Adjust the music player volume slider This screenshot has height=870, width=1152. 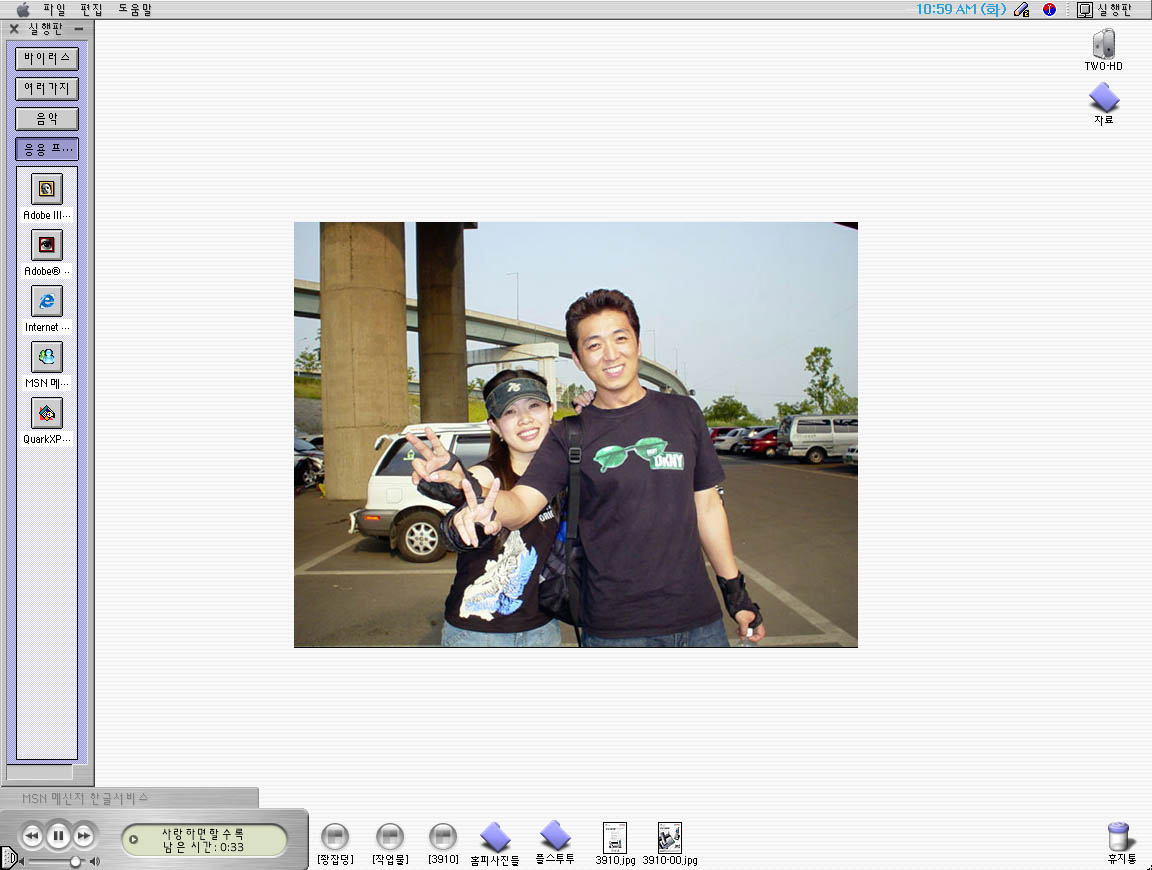click(x=75, y=861)
